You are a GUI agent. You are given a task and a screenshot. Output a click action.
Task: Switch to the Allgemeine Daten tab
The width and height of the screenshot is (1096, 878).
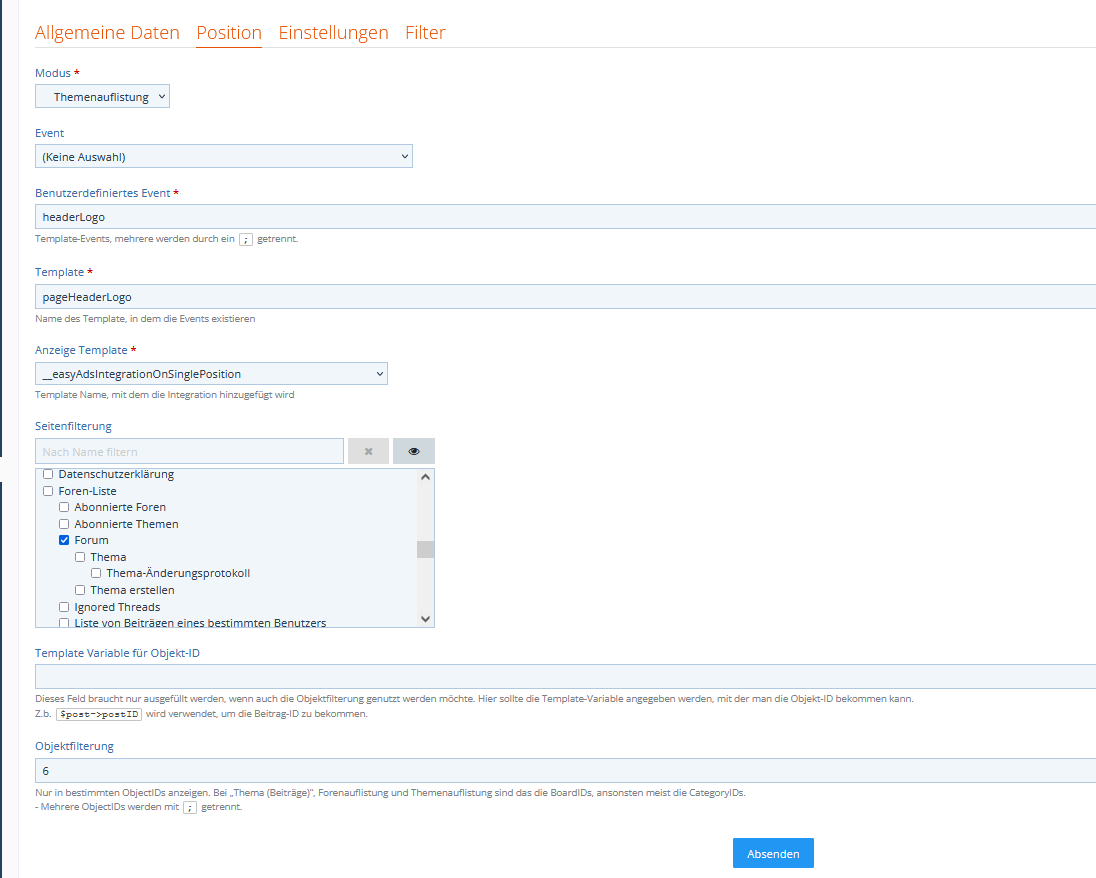[x=107, y=32]
